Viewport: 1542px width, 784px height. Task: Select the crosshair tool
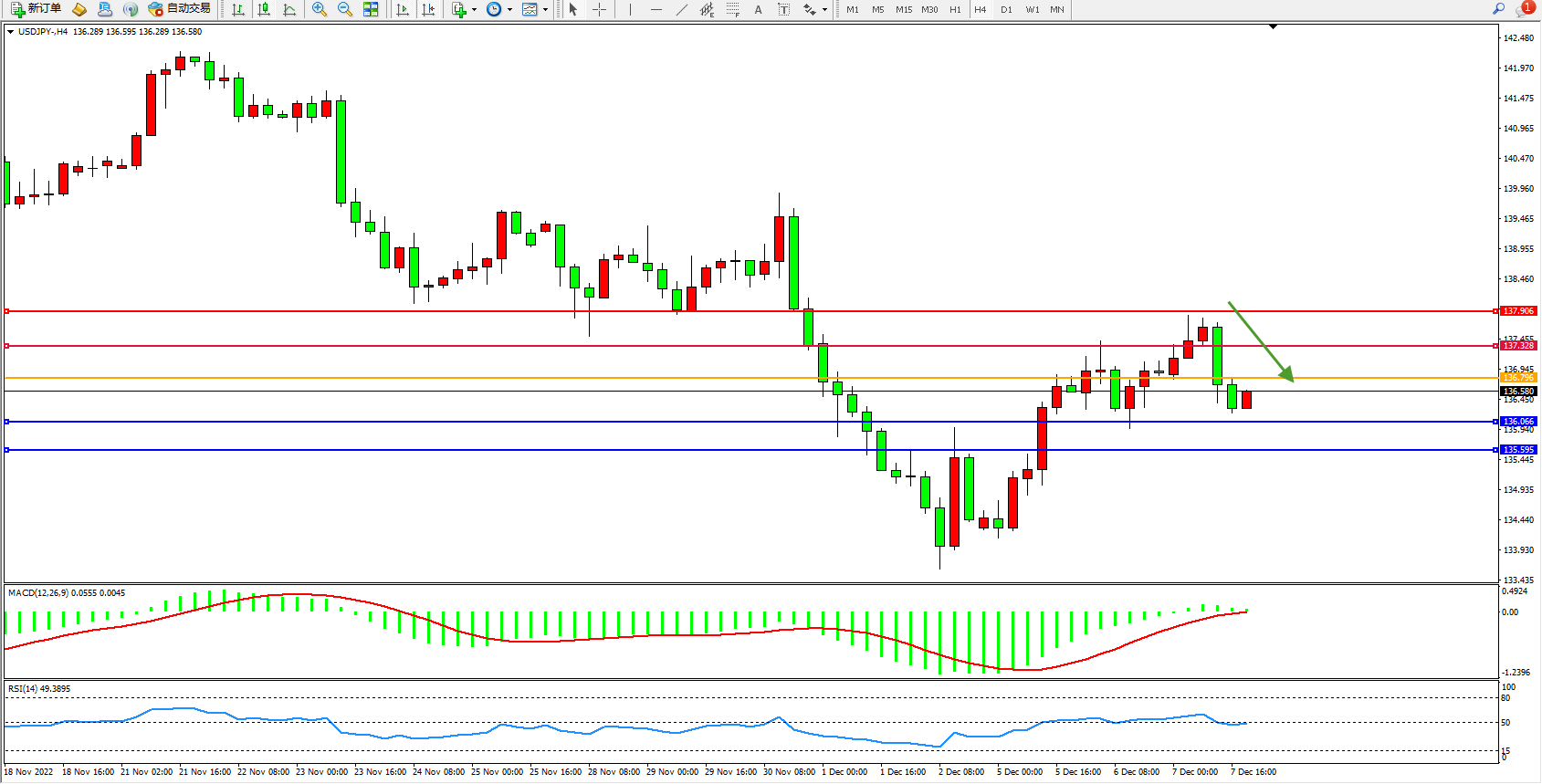pos(600,9)
